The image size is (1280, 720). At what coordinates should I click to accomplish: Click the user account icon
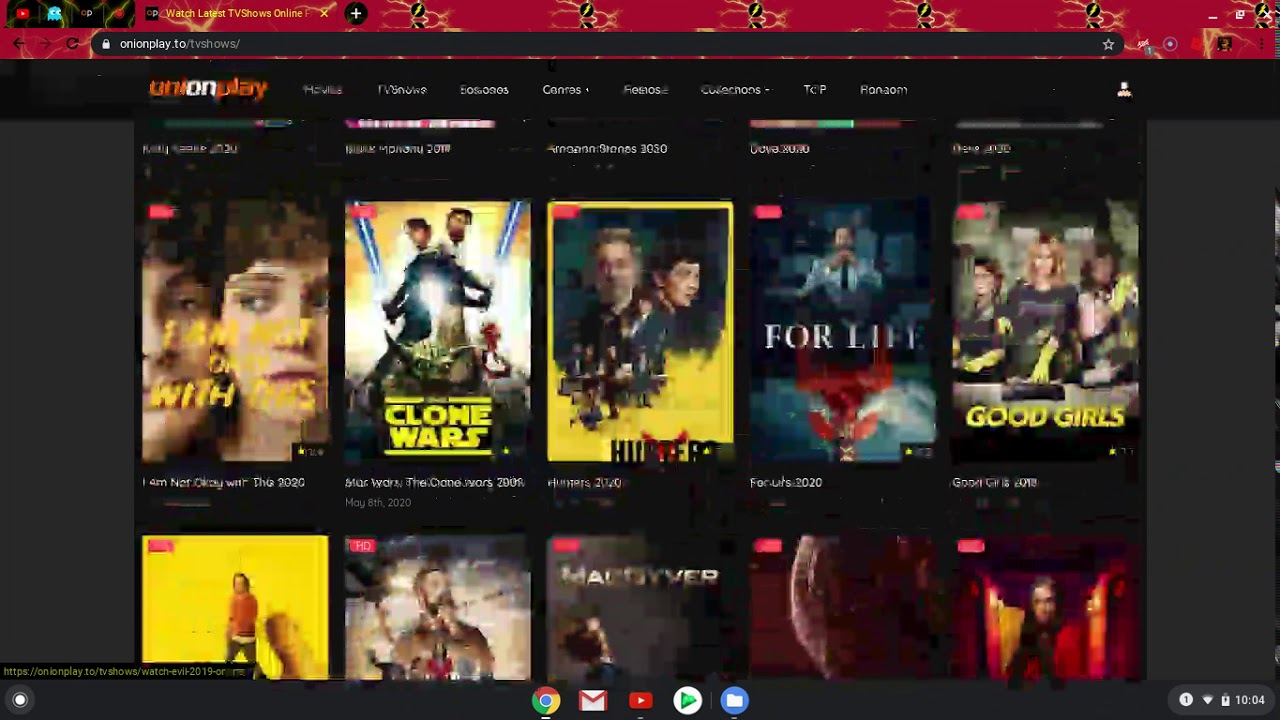pyautogui.click(x=1124, y=90)
